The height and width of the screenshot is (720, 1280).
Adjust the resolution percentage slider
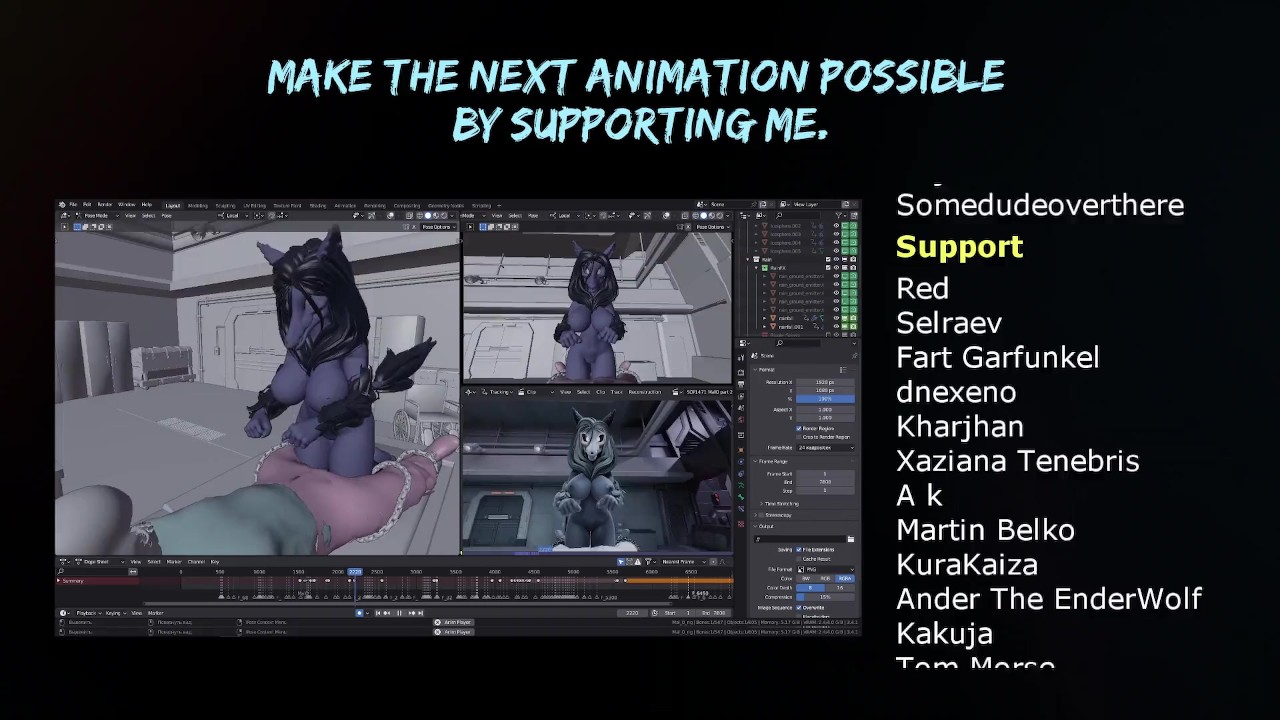click(825, 399)
